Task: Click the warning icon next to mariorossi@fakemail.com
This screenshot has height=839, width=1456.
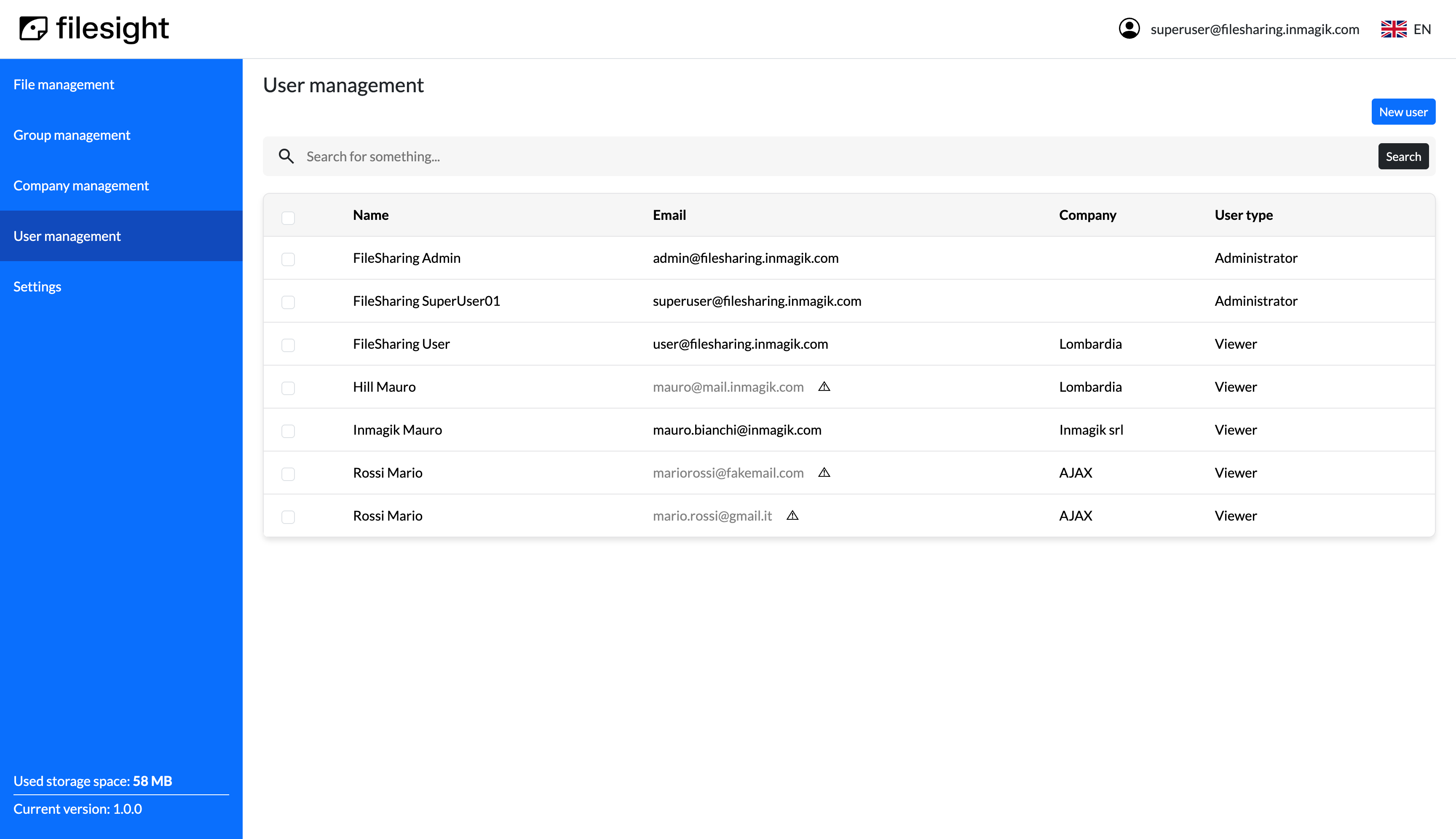Action: tap(824, 473)
